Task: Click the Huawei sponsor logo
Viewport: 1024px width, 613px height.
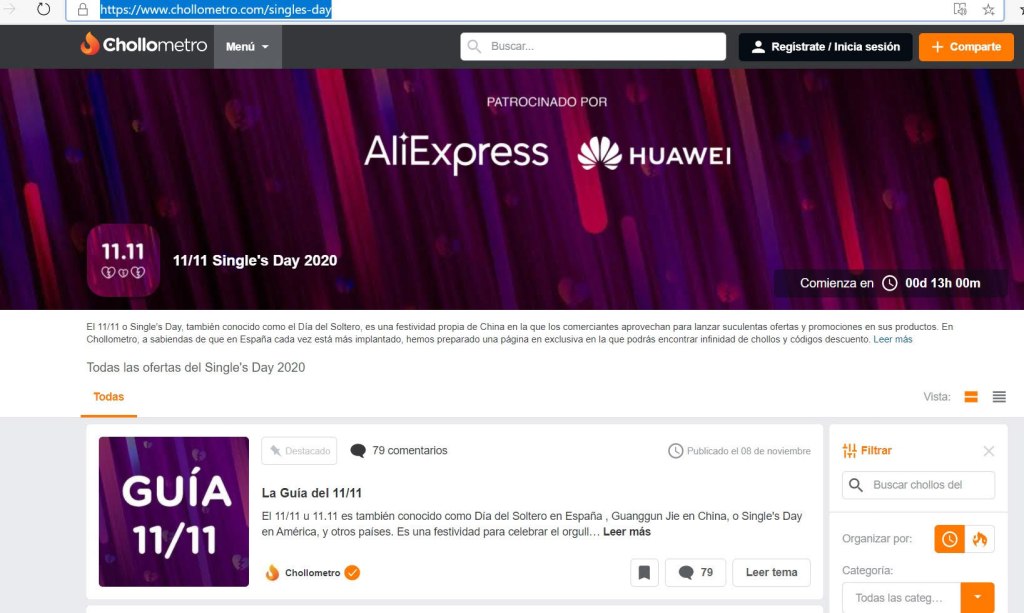Action: [654, 154]
